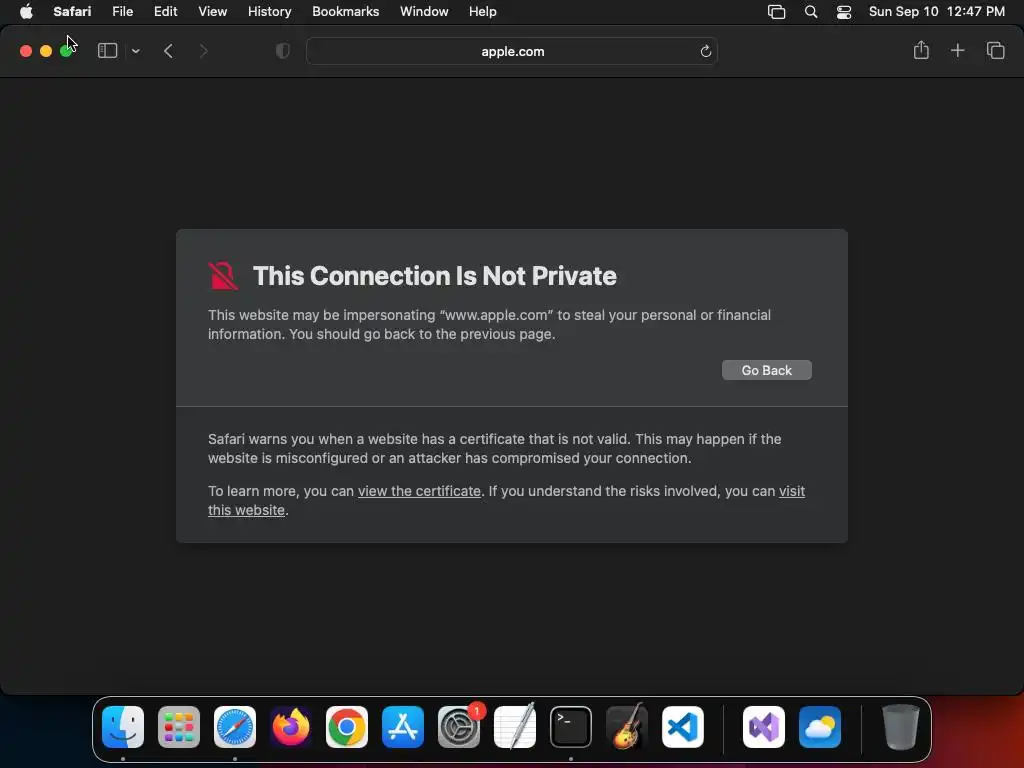Viewport: 1024px width, 768px height.
Task: Open Control Center in menu bar
Action: (x=844, y=12)
